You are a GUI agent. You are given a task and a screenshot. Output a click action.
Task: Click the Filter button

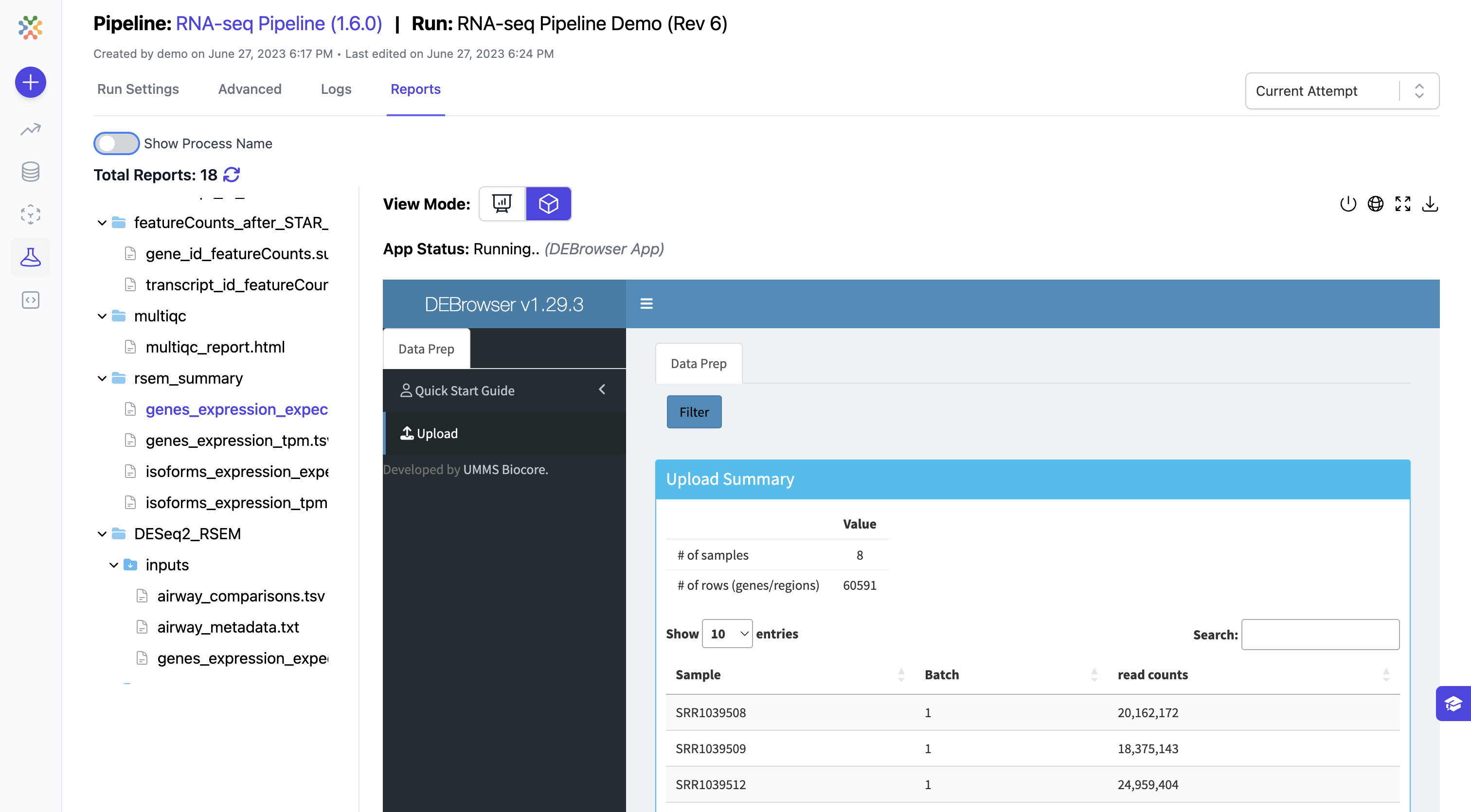694,412
